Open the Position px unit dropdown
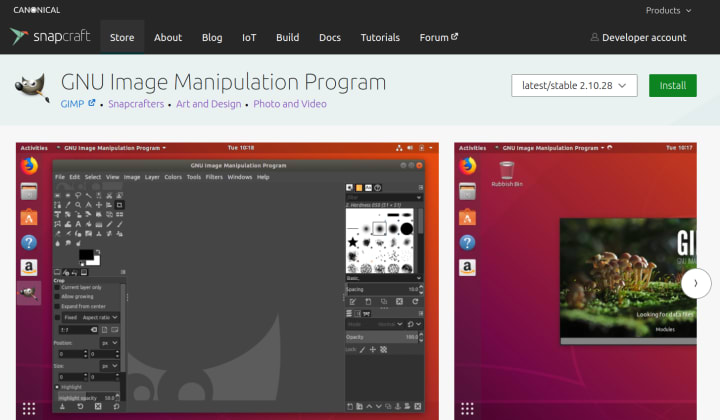Viewport: 720px width, 420px height. coord(109,343)
